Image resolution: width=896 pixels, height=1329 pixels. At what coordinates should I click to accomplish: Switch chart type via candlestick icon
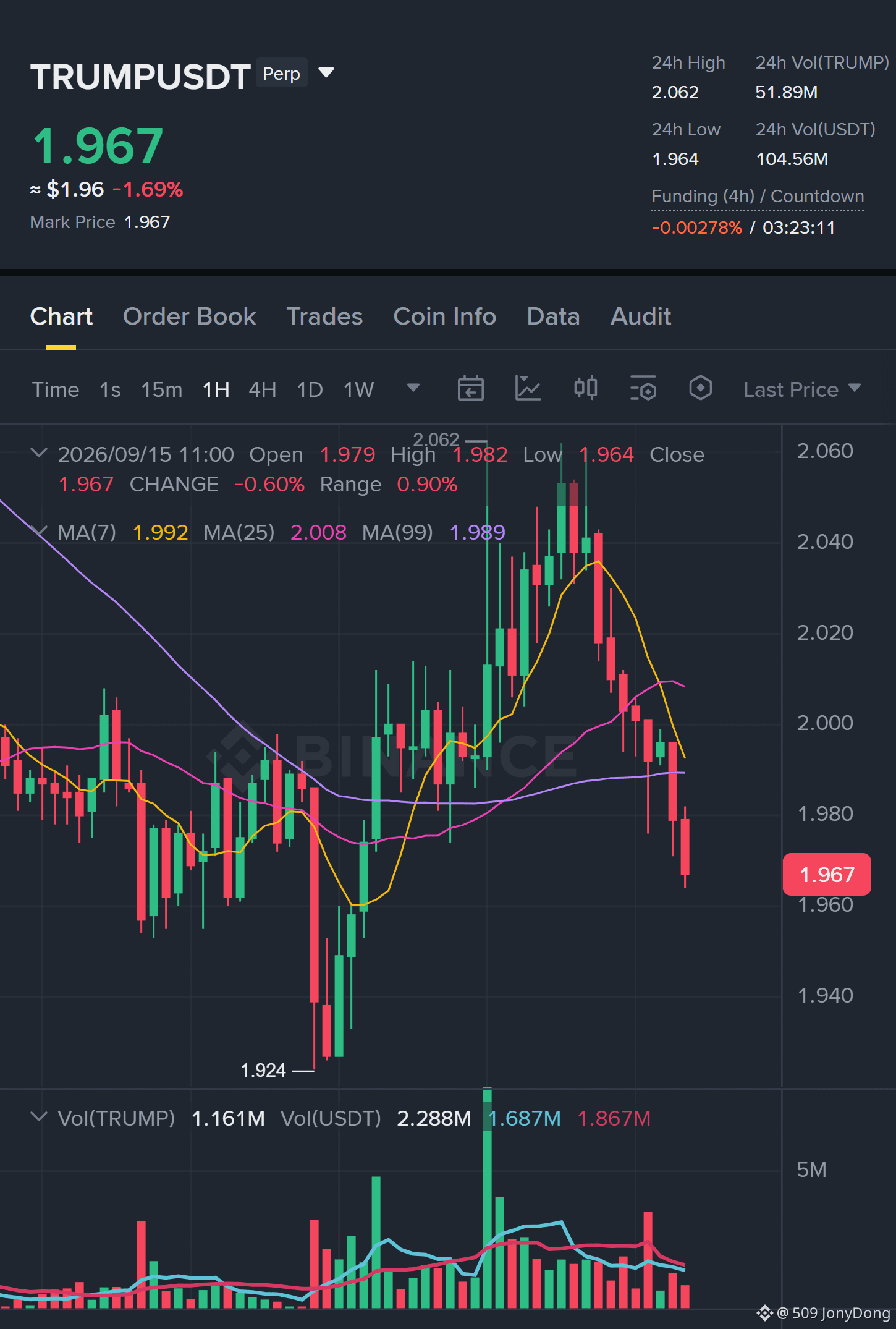(x=585, y=389)
